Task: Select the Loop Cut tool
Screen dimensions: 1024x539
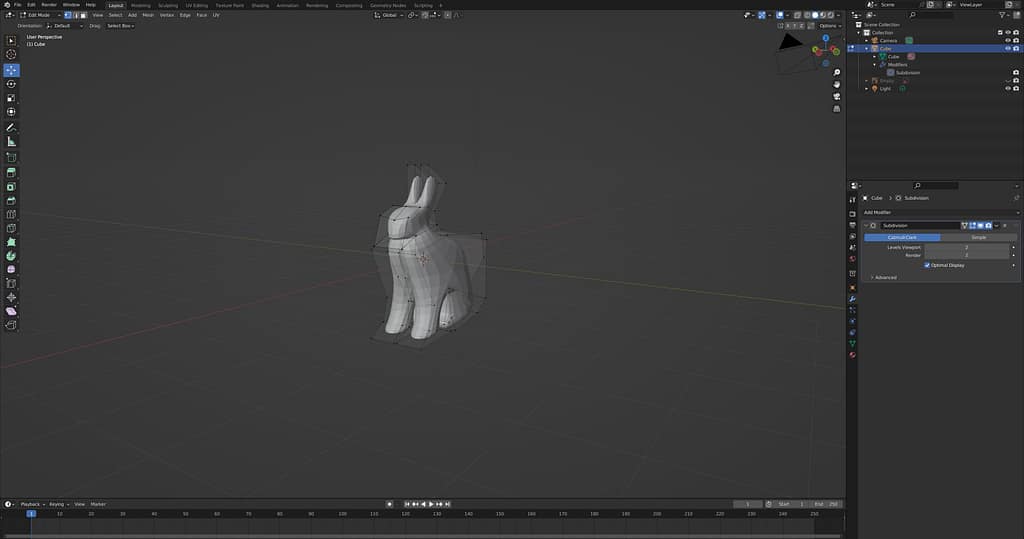Action: (x=12, y=214)
